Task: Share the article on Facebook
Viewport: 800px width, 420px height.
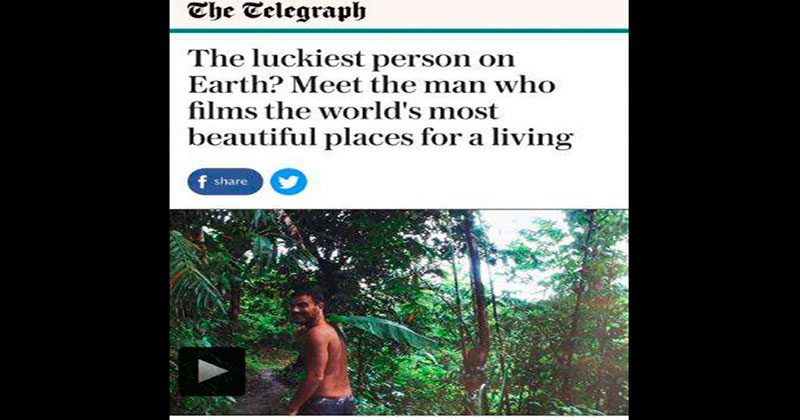Action: 225,182
